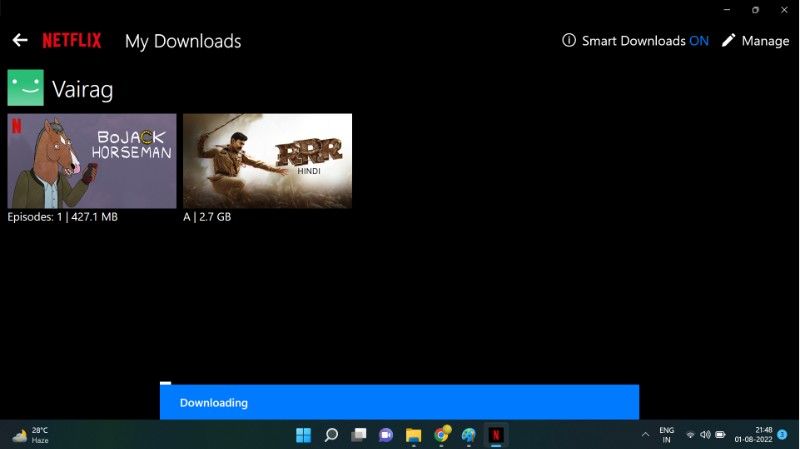The height and width of the screenshot is (449, 800).
Task: Open Google Chrome from taskbar
Action: 441,435
